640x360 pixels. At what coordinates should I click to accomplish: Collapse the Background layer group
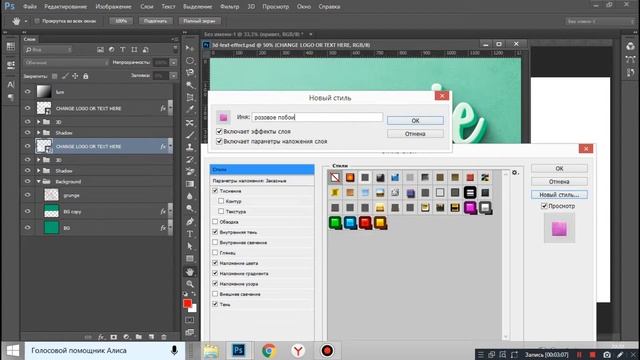39,182
